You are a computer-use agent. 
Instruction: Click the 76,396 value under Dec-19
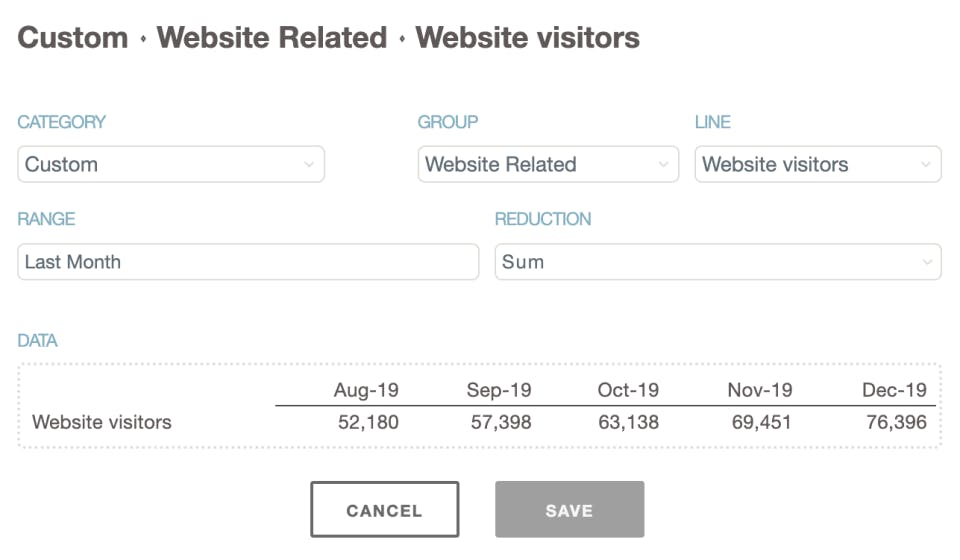coord(896,422)
